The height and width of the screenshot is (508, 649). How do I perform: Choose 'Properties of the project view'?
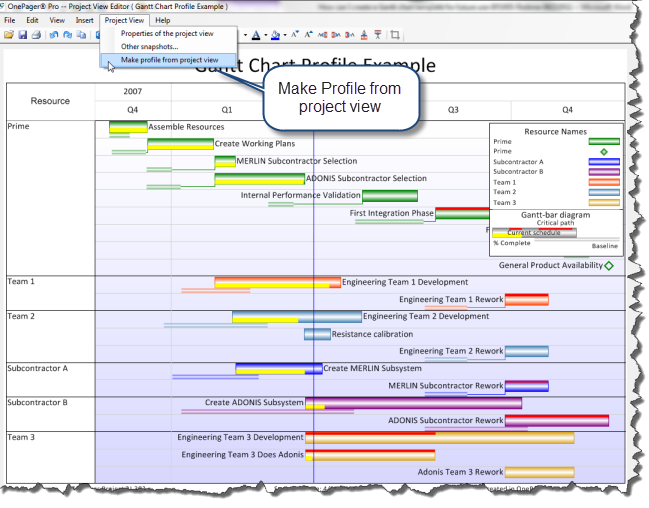pos(167,34)
